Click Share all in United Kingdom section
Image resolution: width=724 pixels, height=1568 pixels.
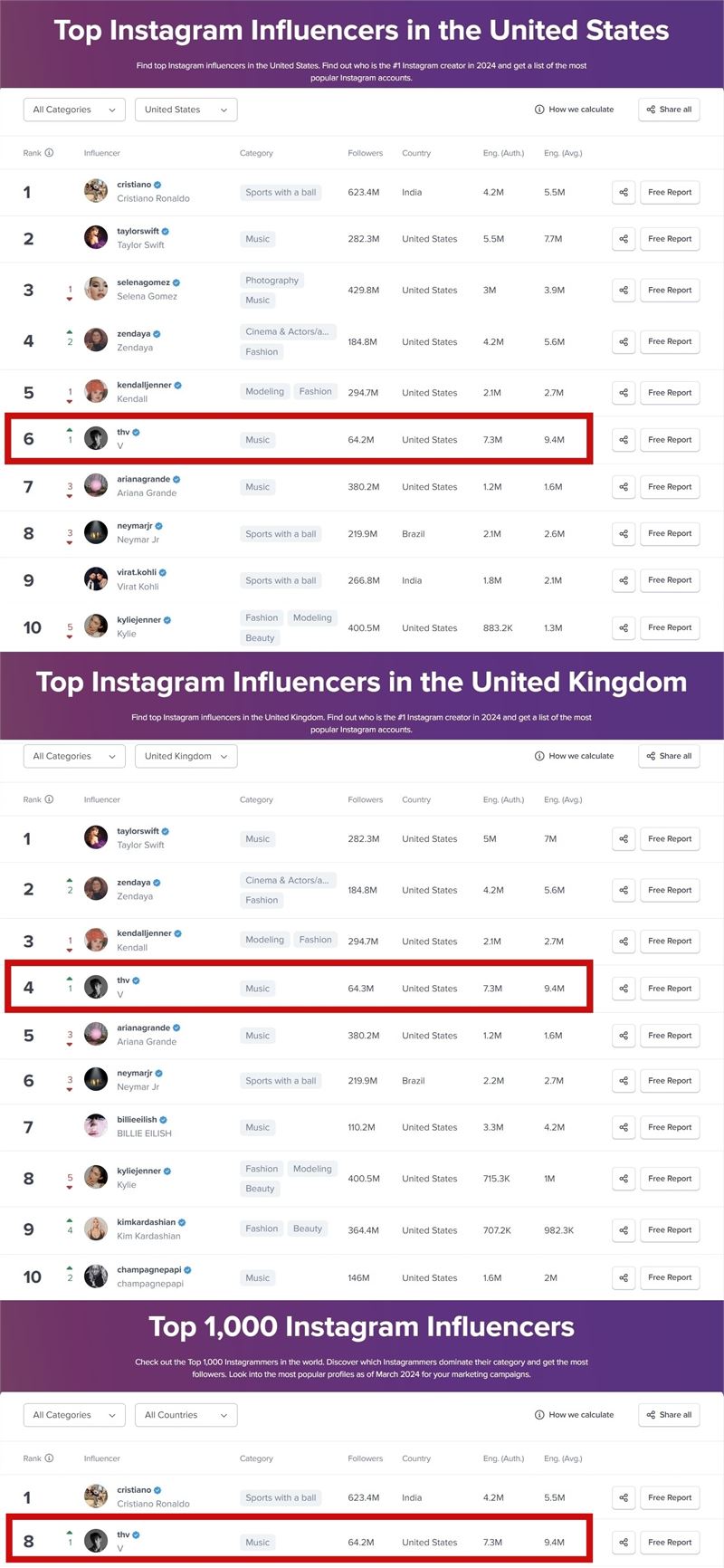click(669, 756)
